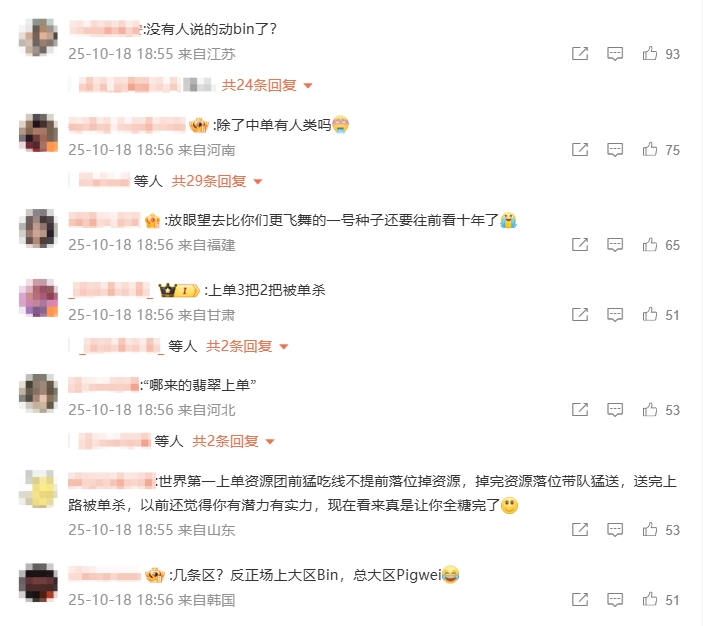Like the comment with 93 likes
Image resolution: width=703 pixels, height=626 pixels.
[x=650, y=54]
